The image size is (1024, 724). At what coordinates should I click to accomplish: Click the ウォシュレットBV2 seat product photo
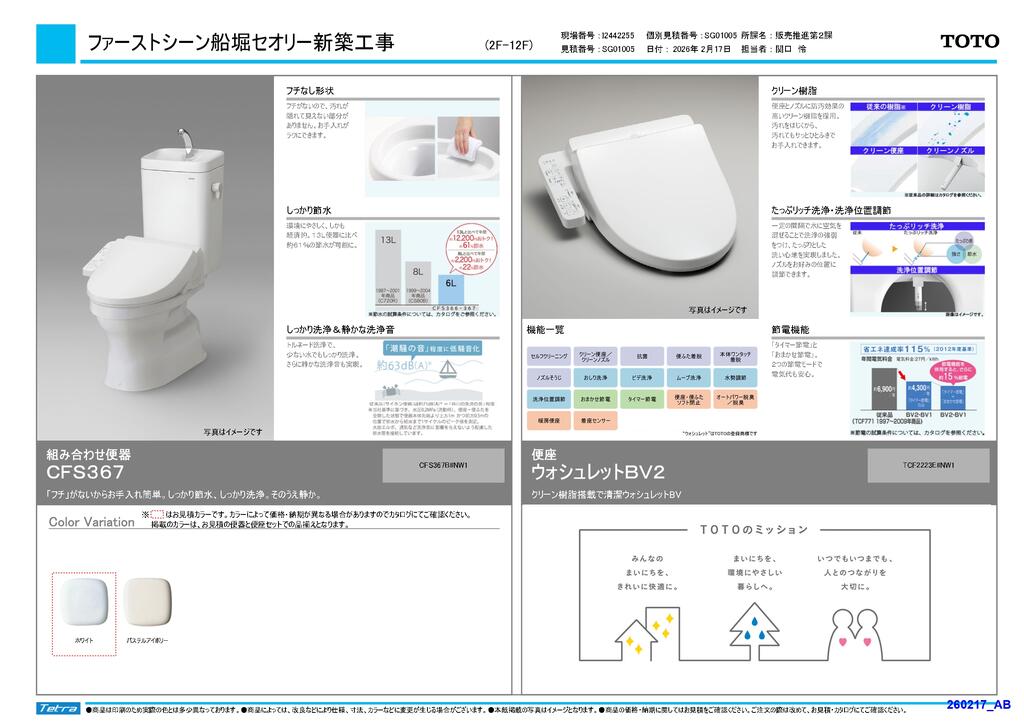[x=640, y=197]
